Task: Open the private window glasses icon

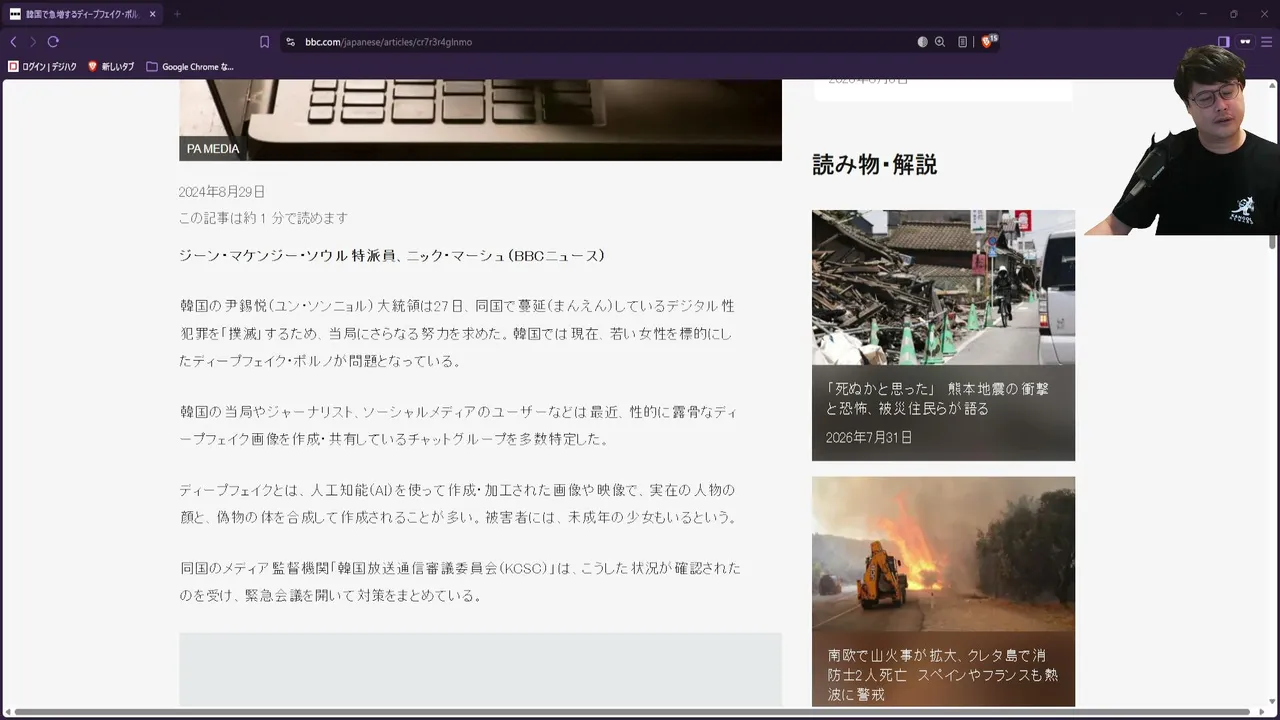Action: tap(1245, 42)
